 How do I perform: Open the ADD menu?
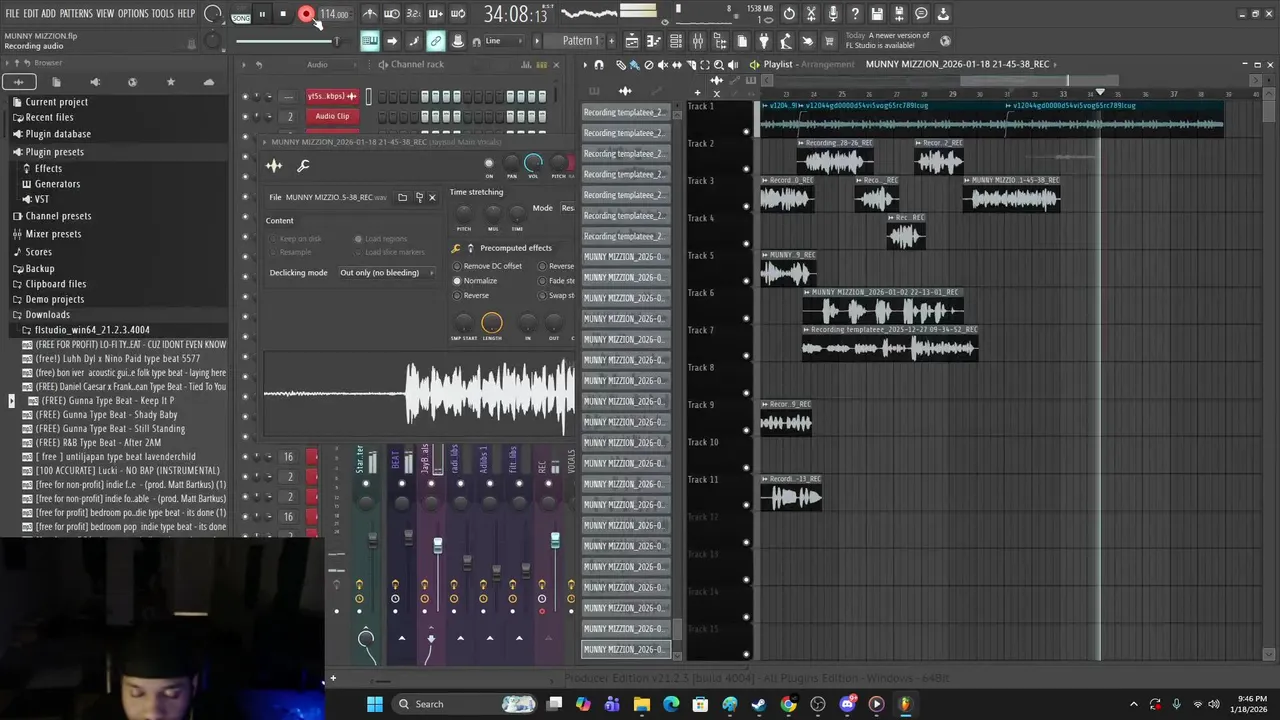[48, 14]
